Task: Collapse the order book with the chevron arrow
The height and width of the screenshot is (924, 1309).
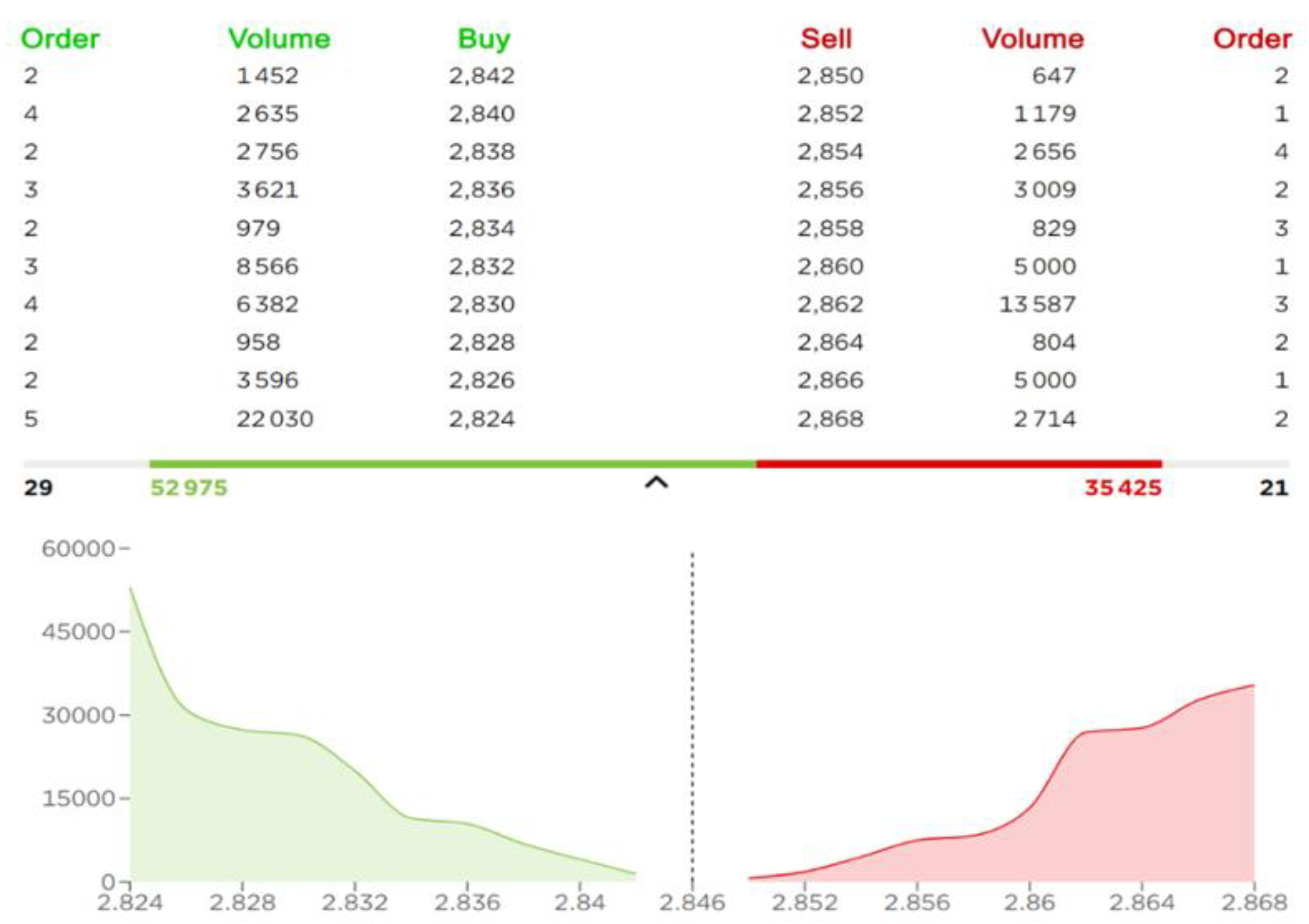Action: (656, 483)
